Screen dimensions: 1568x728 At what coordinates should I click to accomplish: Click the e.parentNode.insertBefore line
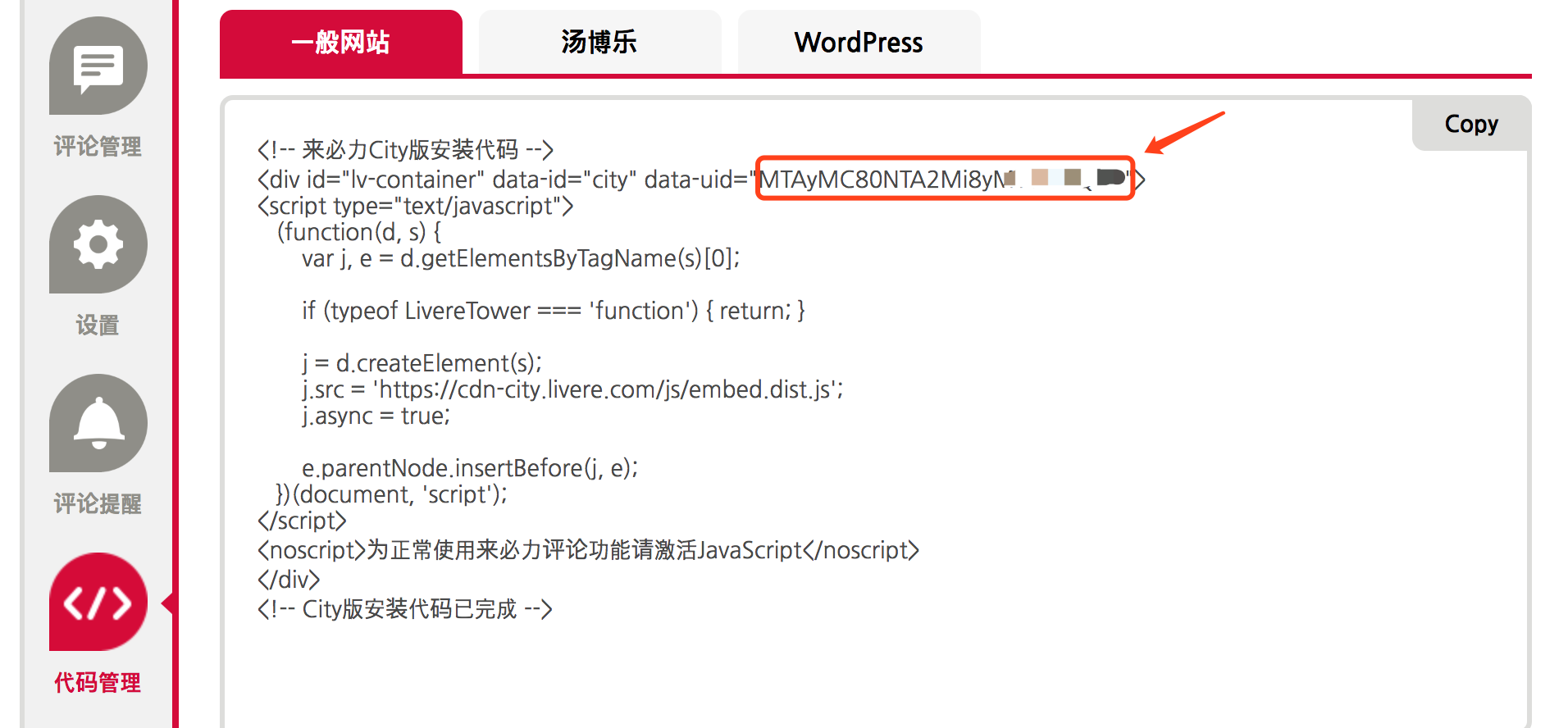pyautogui.click(x=470, y=468)
